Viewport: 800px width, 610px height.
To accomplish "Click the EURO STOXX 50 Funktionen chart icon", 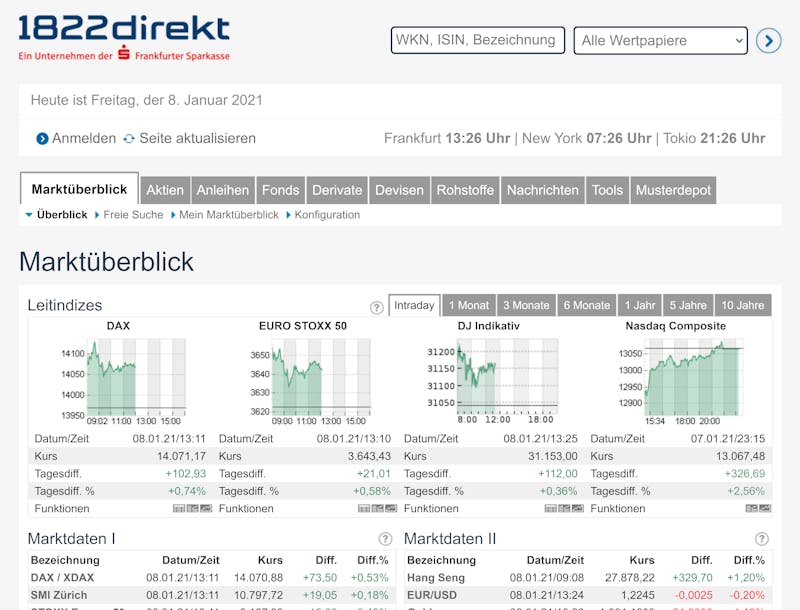I will tap(390, 508).
